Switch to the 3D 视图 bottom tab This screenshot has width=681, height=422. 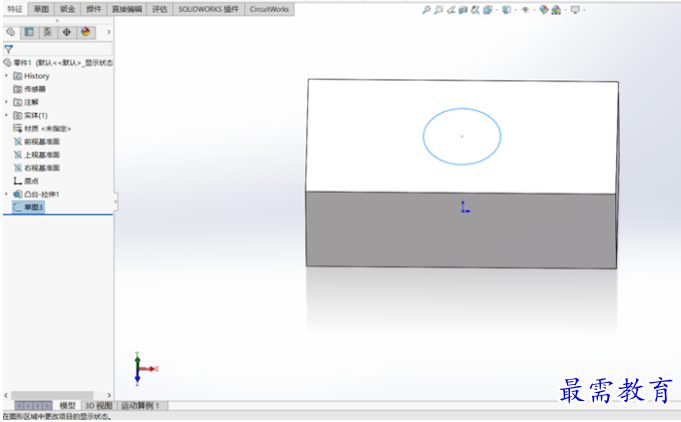99,406
